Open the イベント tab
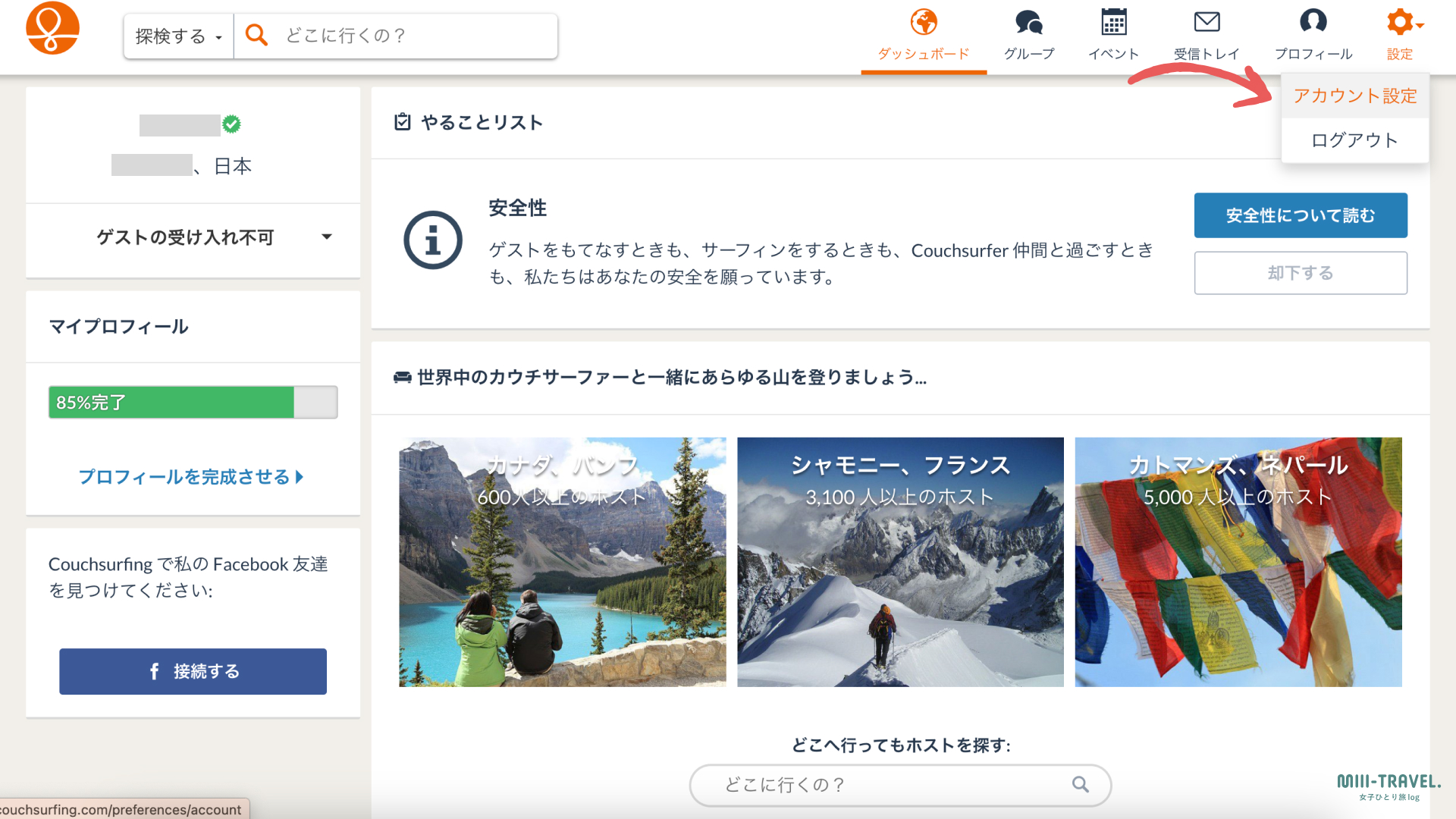 pos(1113,36)
